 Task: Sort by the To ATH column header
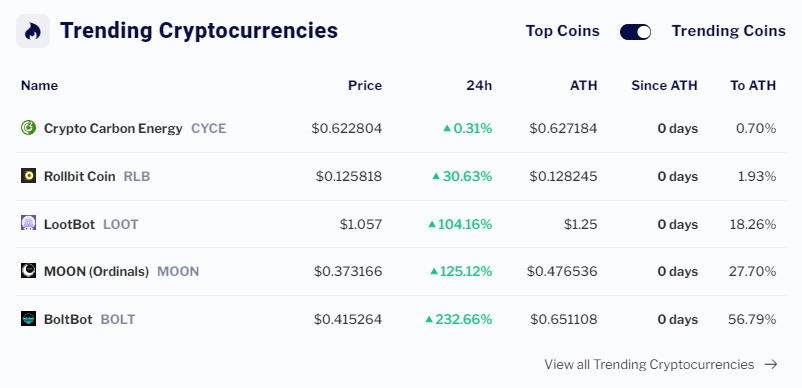(753, 85)
